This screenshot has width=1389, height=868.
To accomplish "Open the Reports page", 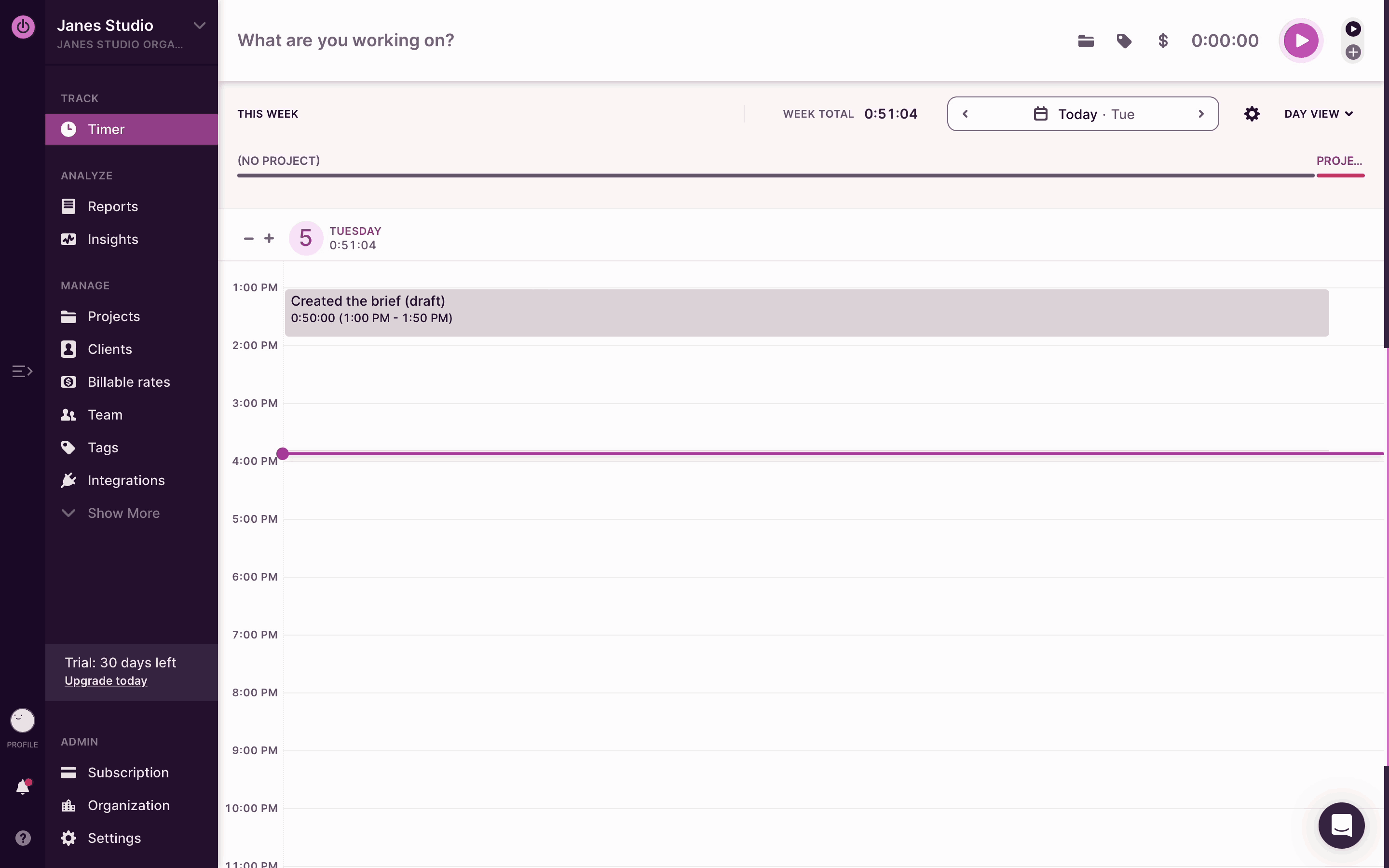I will [112, 206].
